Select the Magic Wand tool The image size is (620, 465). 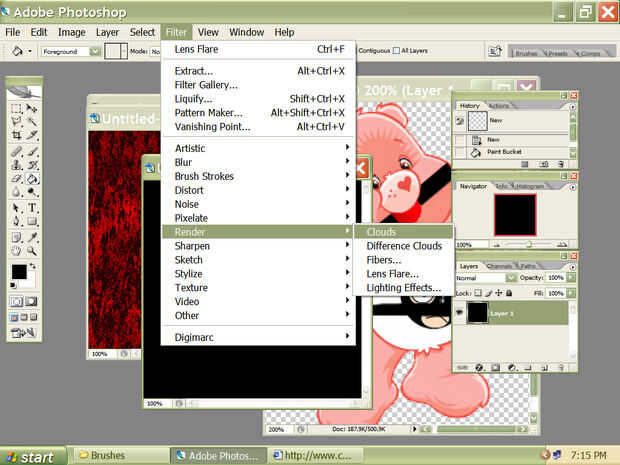click(x=32, y=121)
